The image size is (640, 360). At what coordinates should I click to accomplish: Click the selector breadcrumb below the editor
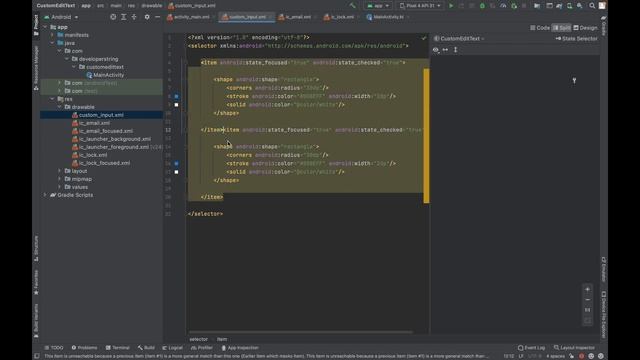pyautogui.click(x=198, y=339)
